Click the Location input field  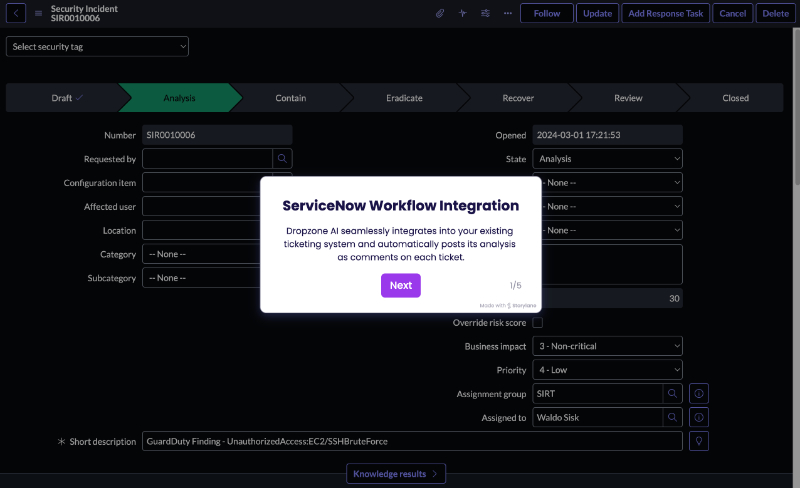tap(201, 230)
